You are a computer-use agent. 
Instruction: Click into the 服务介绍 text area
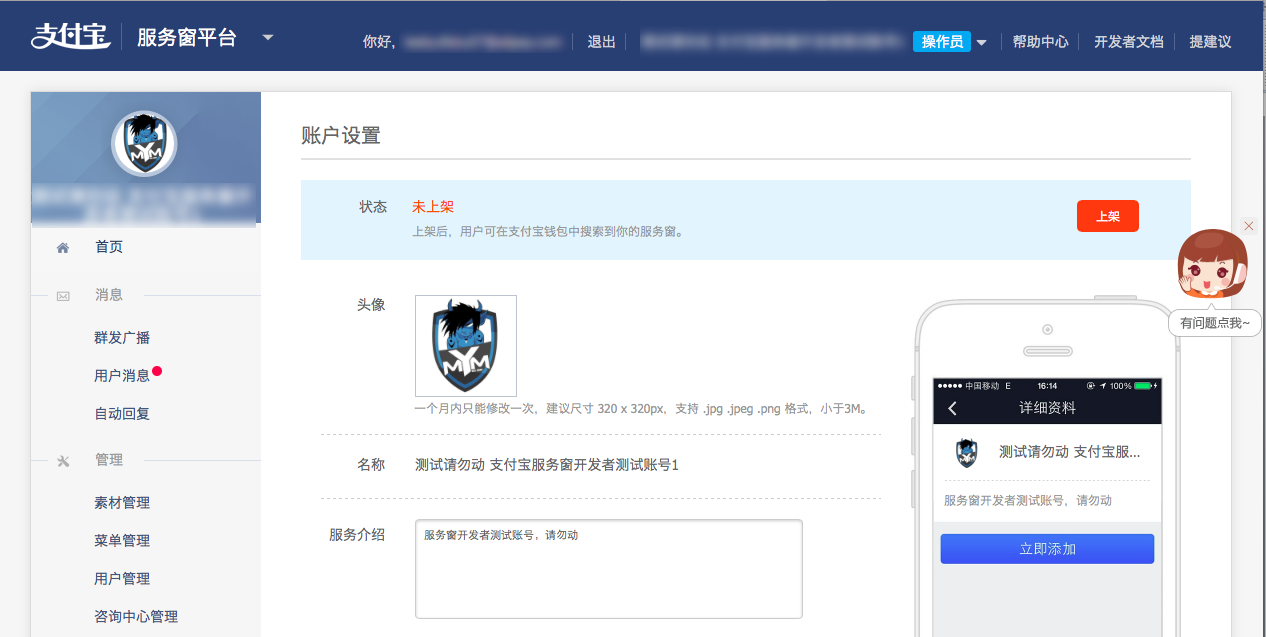[609, 569]
